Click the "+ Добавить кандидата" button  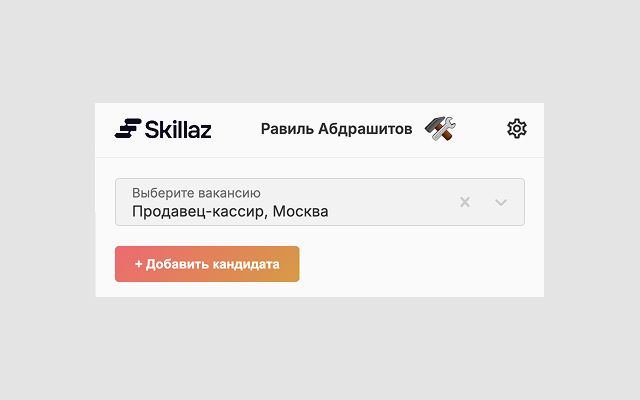[207, 264]
